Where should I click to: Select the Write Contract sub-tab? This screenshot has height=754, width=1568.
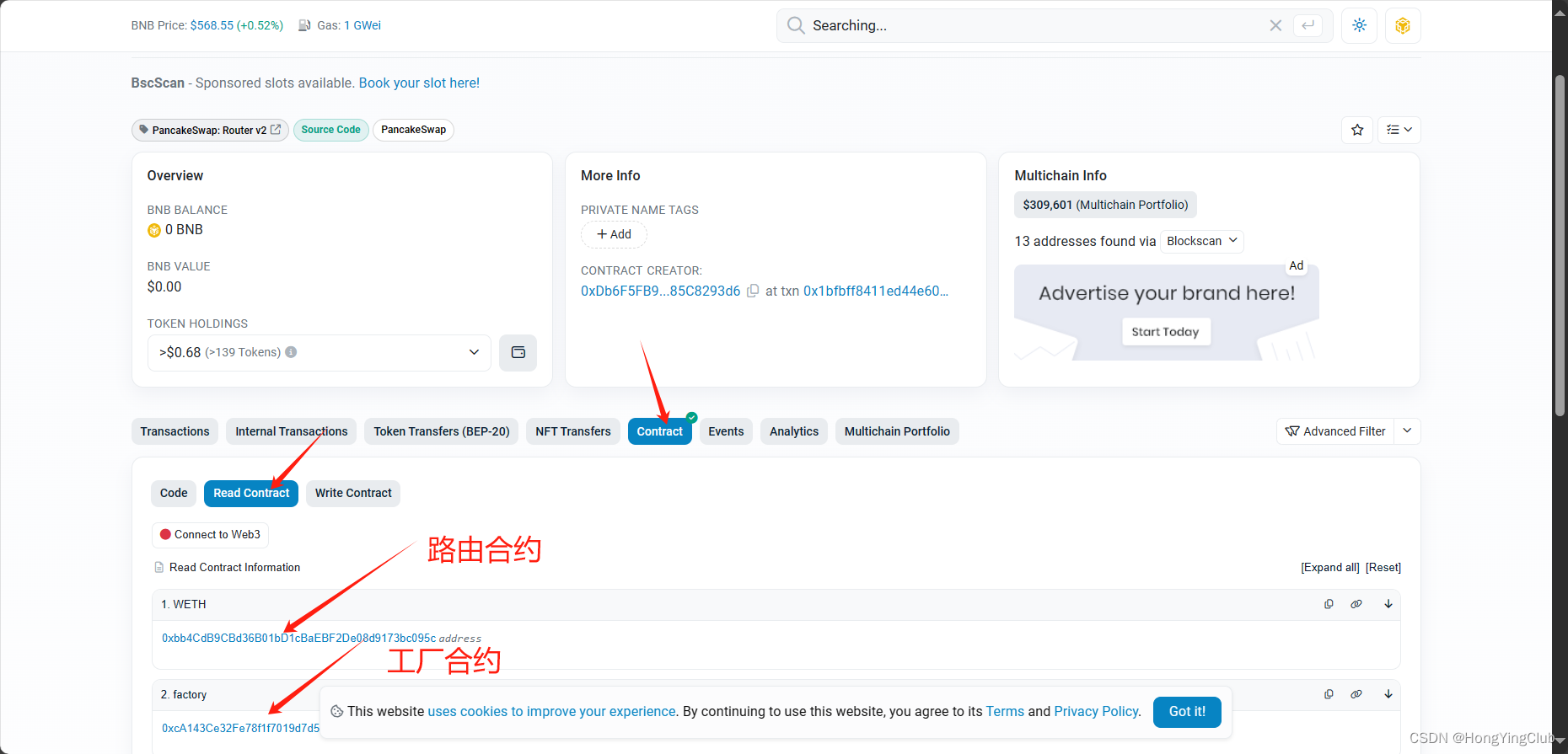(x=353, y=493)
